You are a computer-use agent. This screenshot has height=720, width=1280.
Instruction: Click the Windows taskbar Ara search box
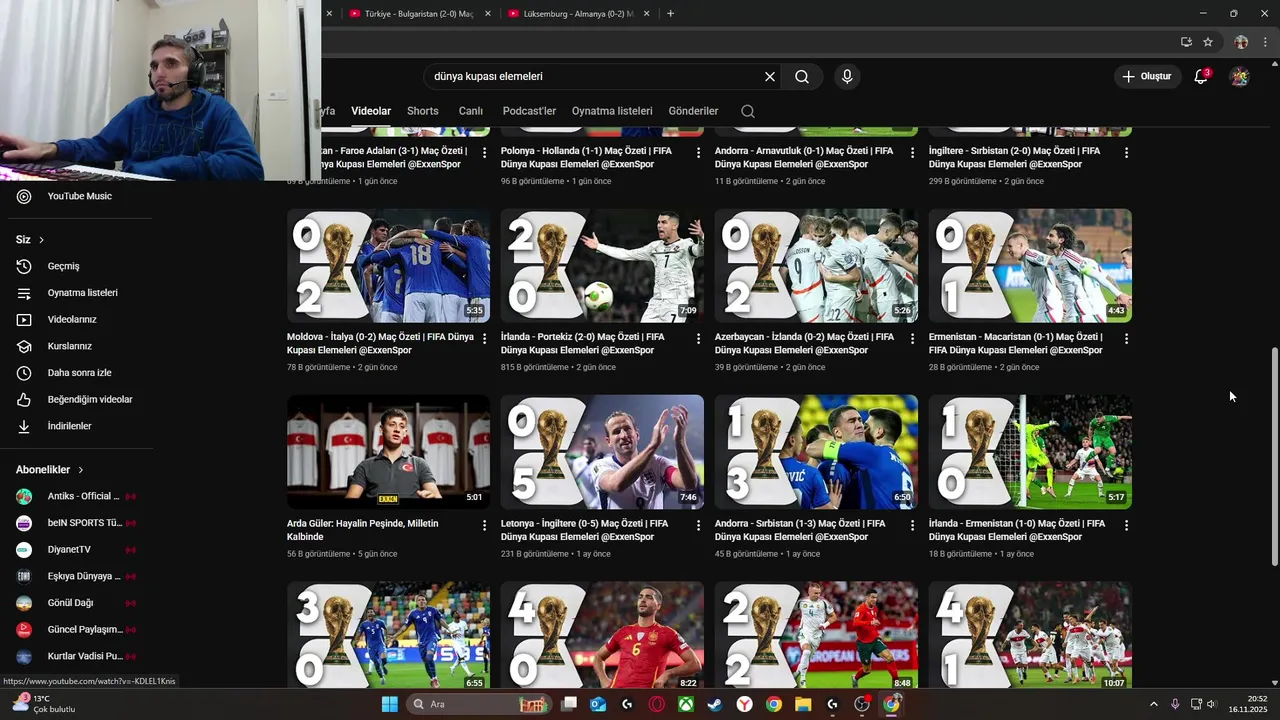click(480, 704)
